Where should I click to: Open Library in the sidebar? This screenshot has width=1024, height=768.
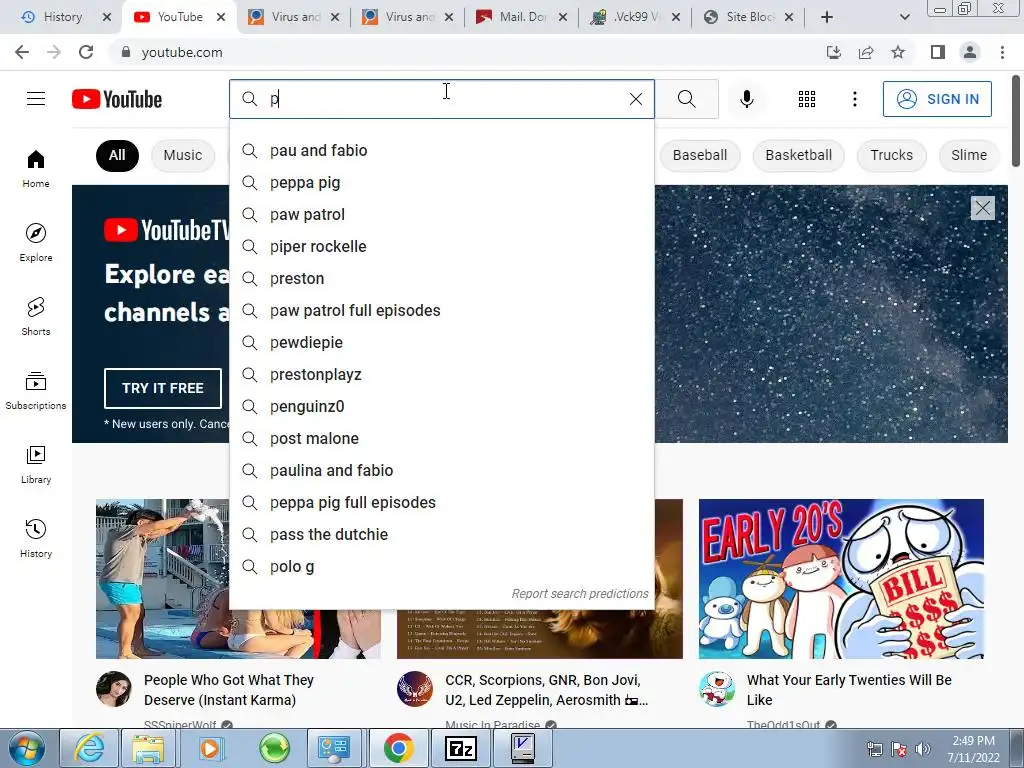(36, 464)
